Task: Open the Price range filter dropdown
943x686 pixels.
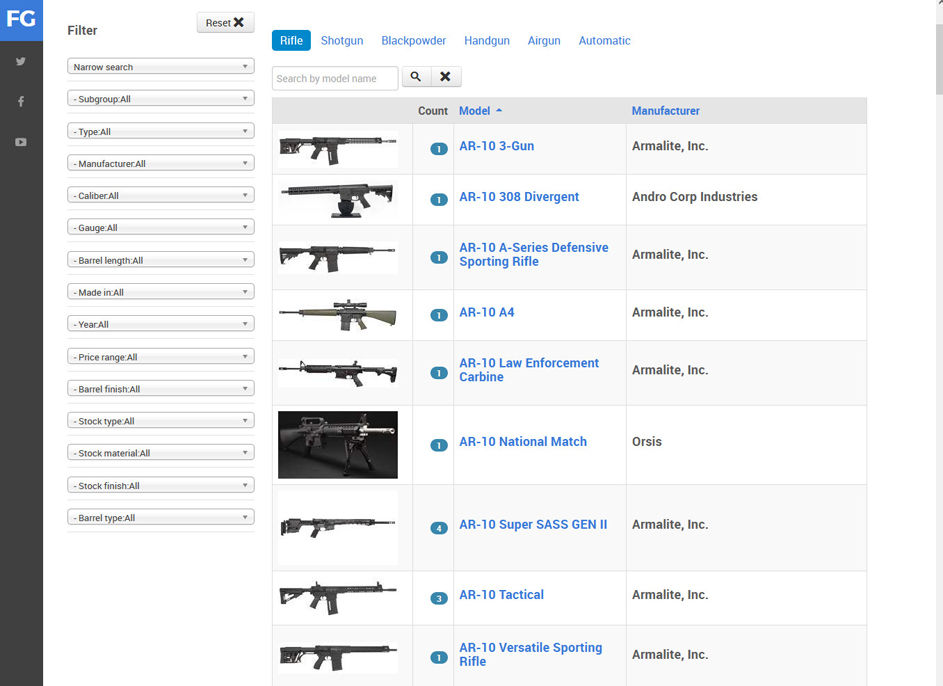Action: [161, 357]
